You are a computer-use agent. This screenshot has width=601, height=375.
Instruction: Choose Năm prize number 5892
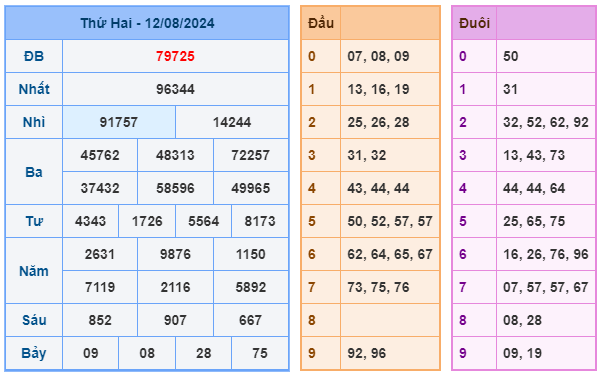tap(251, 287)
